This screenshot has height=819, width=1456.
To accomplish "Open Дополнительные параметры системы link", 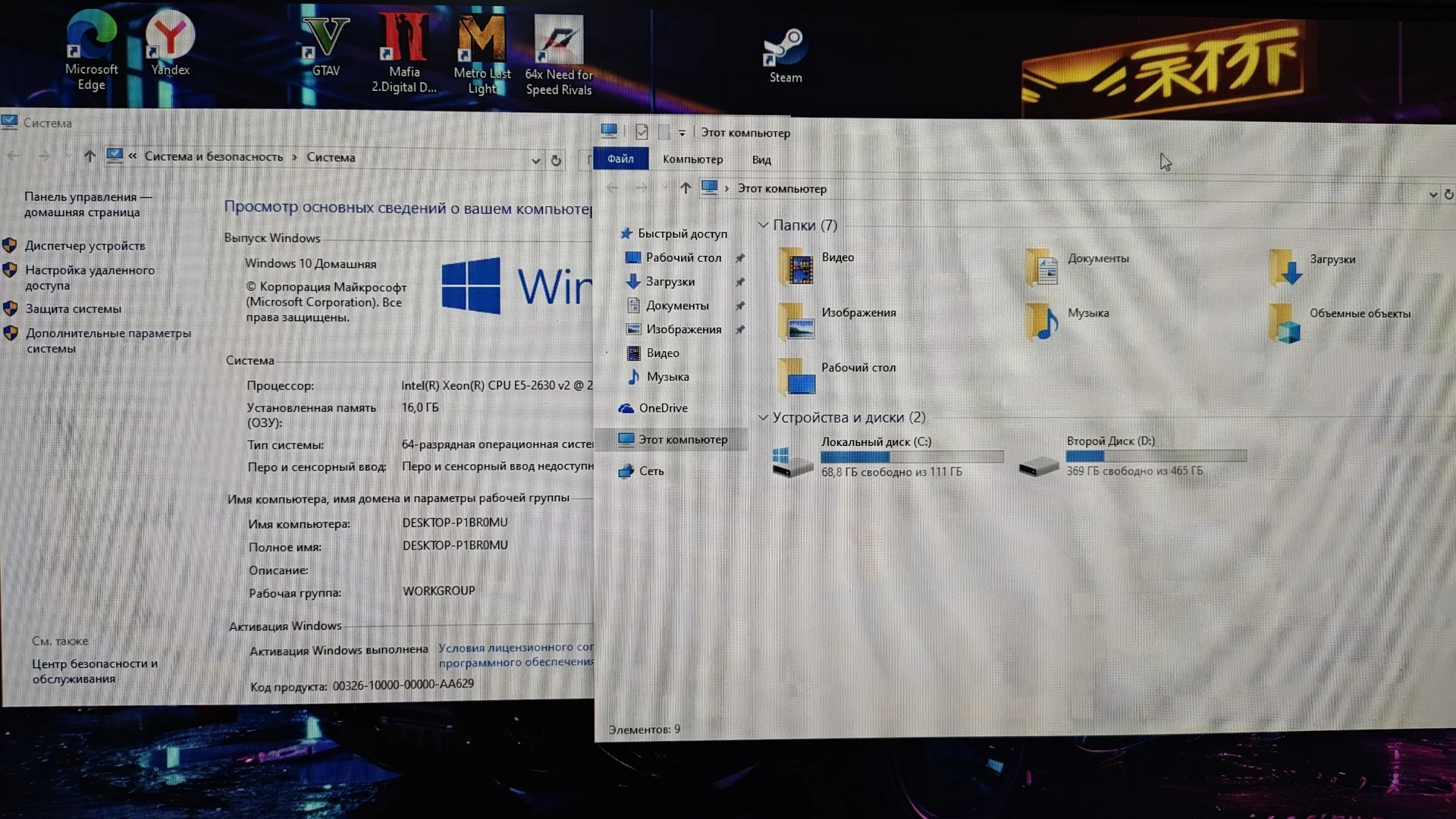I will point(108,340).
